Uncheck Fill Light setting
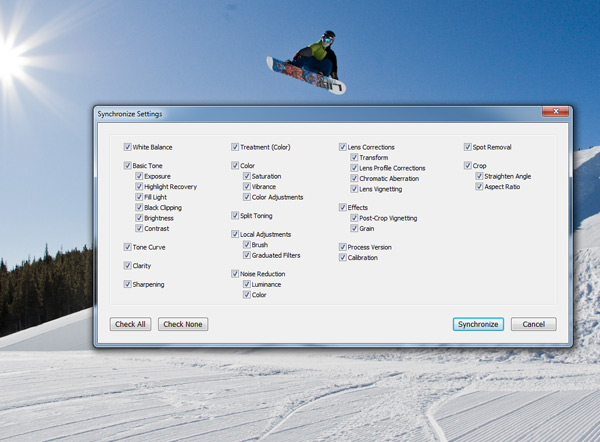The height and width of the screenshot is (442, 600). coord(139,197)
